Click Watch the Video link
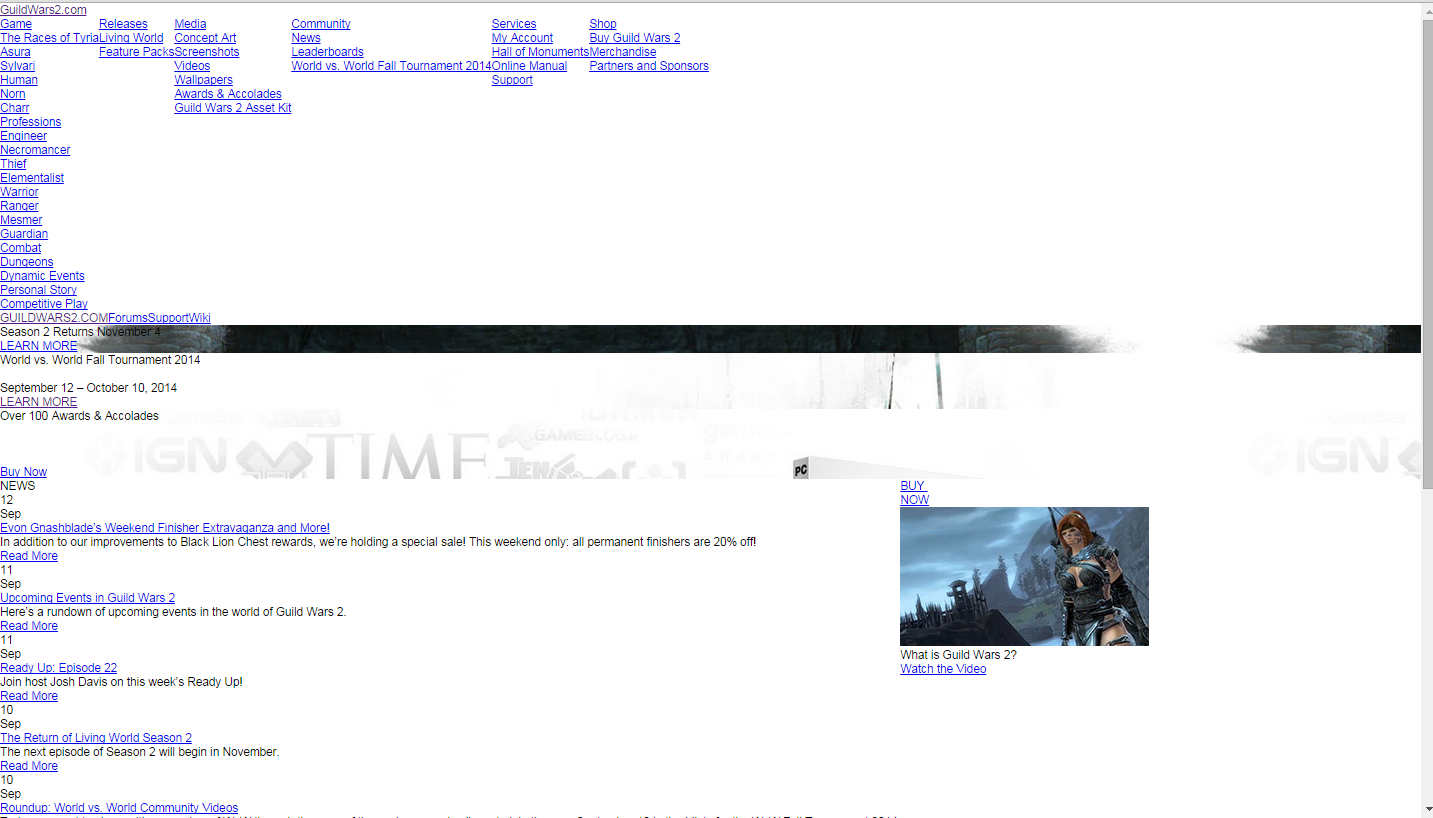The height and width of the screenshot is (818, 1433). point(943,669)
